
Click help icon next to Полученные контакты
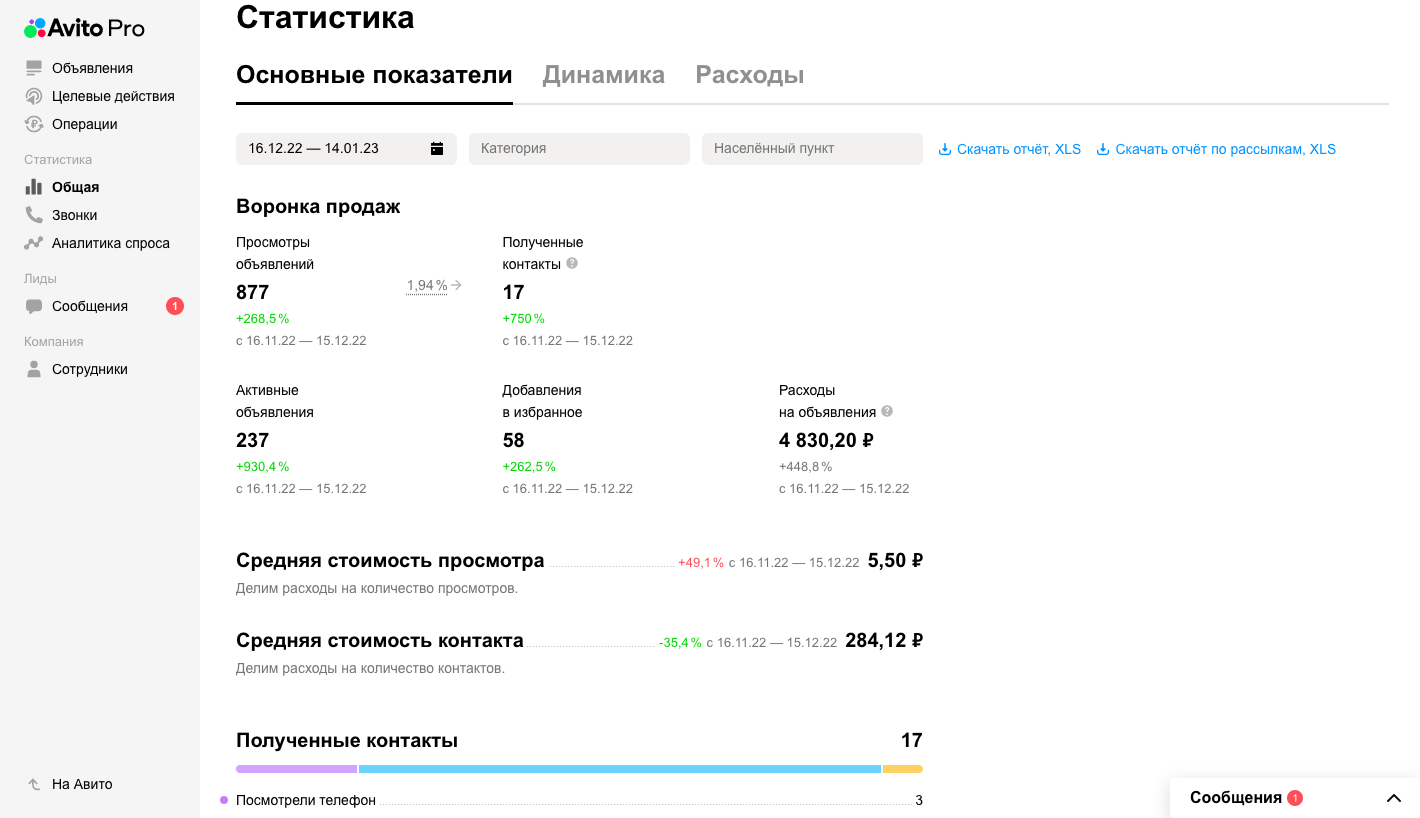tap(572, 264)
